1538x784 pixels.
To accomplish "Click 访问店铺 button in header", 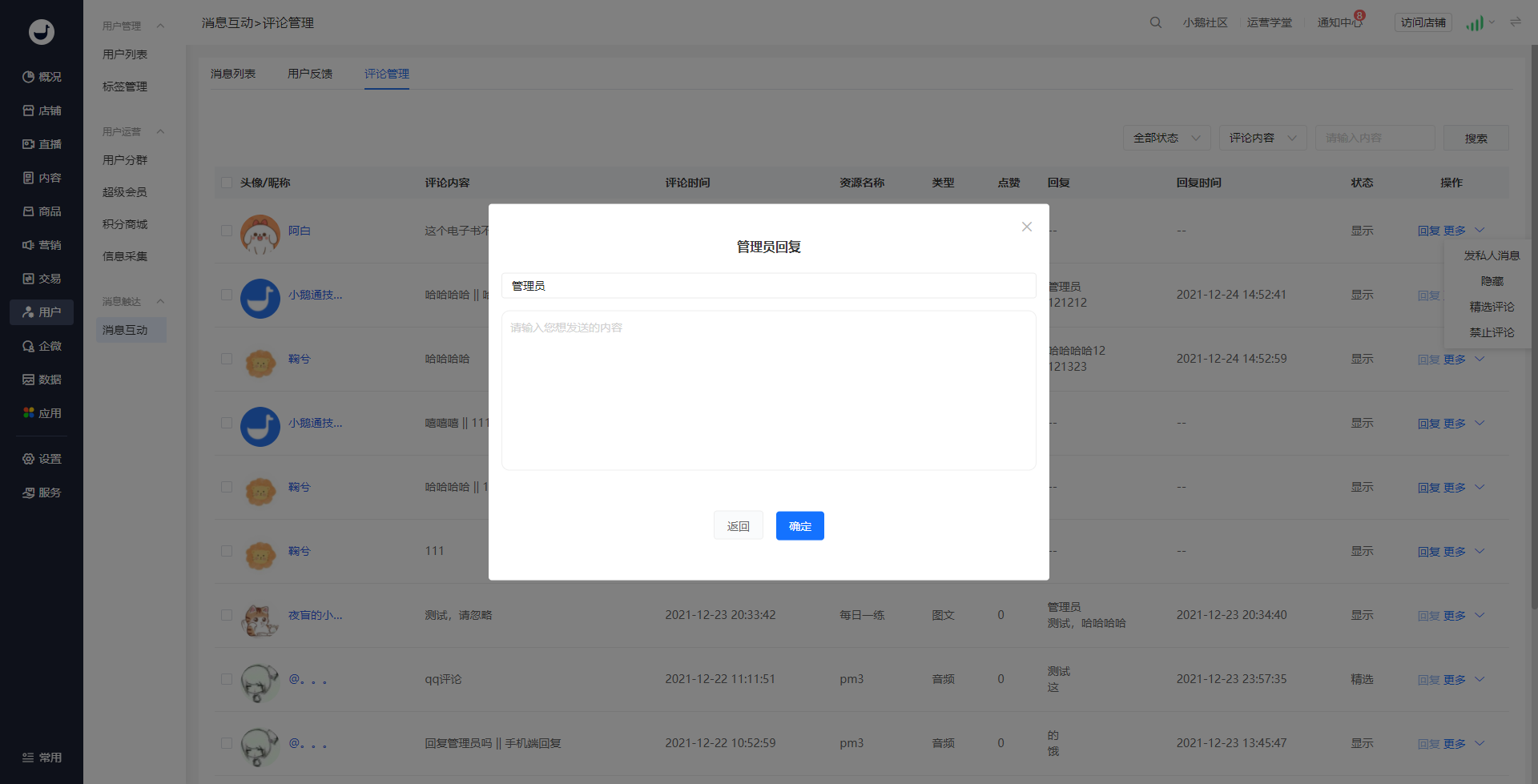I will (1423, 22).
